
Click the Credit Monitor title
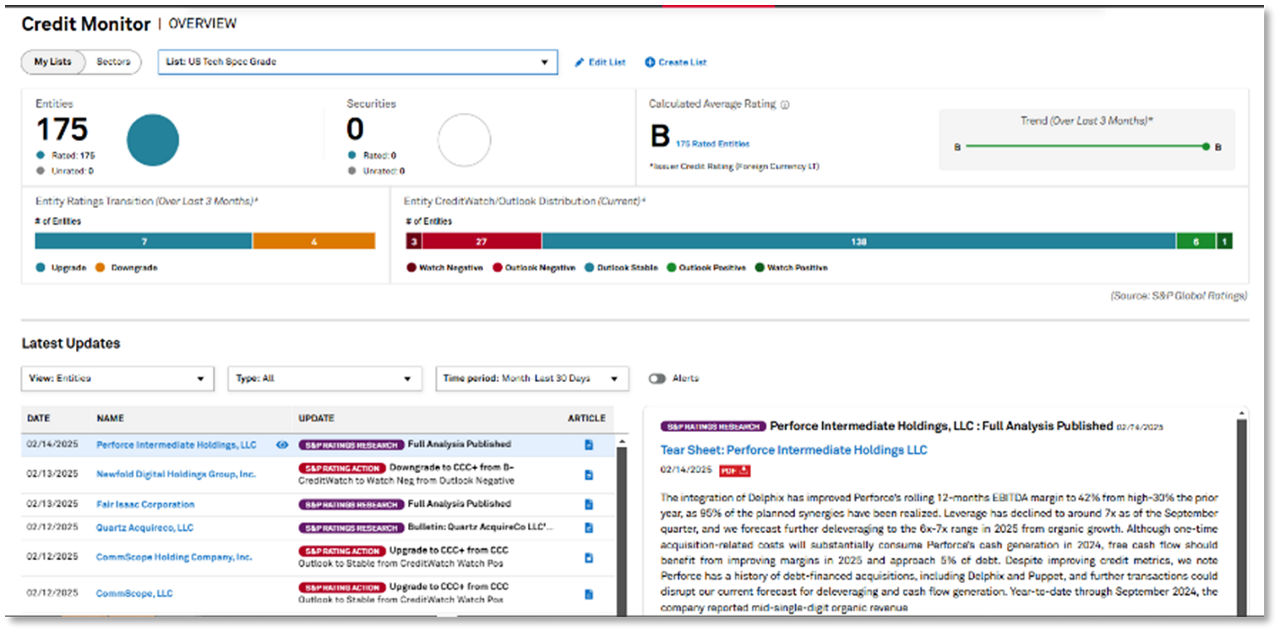click(86, 24)
